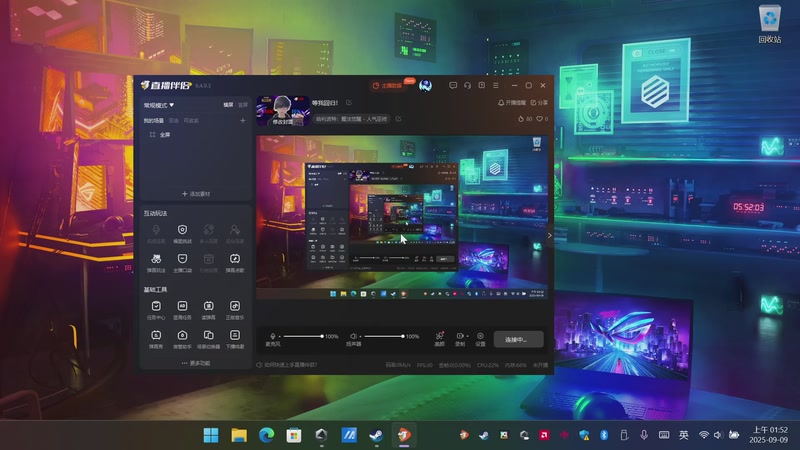Switch to 竖屏 portrait orientation
Screen dimensions: 800x450
coord(243,105)
